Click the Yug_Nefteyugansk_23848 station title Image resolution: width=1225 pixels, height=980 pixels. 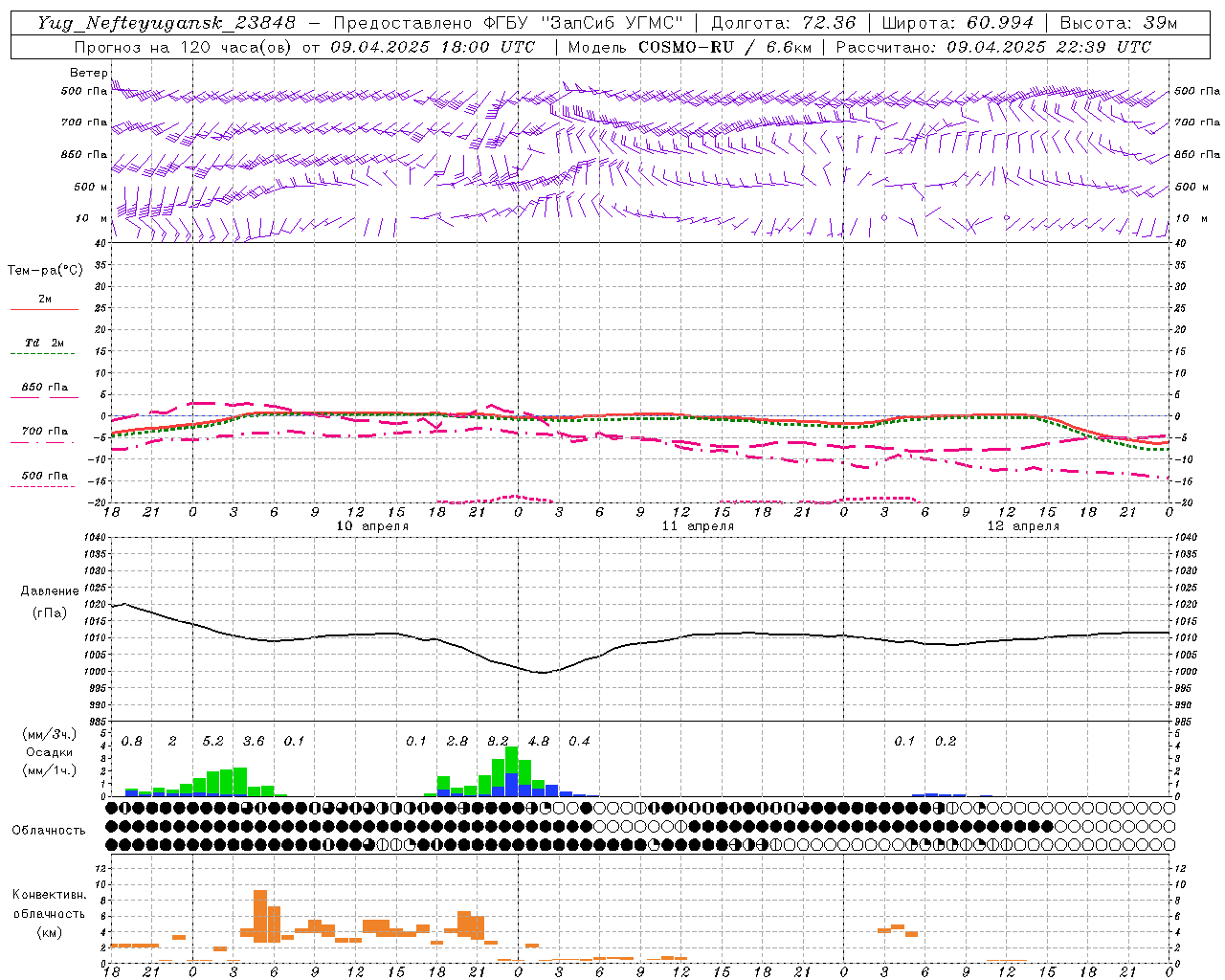point(167,23)
